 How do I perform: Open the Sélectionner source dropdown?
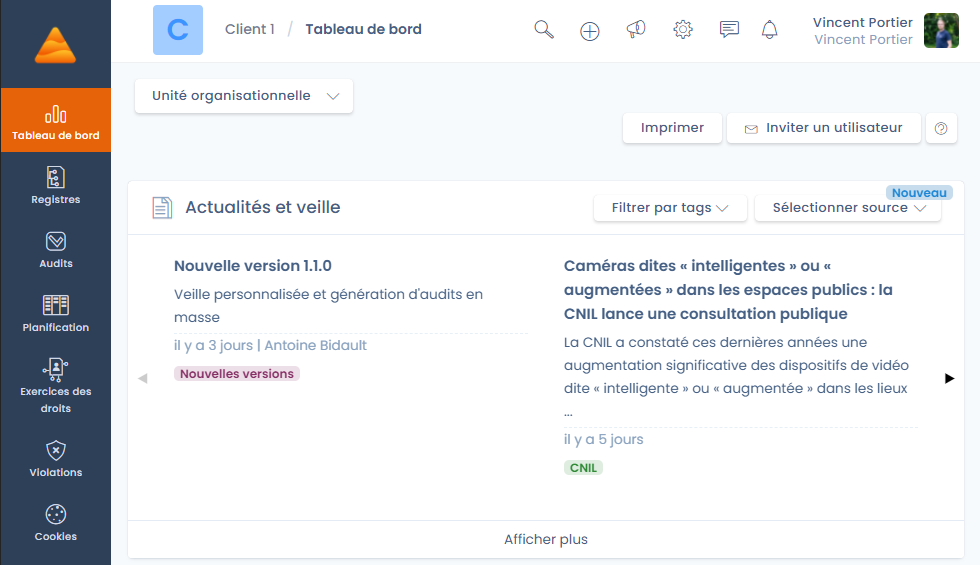point(848,208)
